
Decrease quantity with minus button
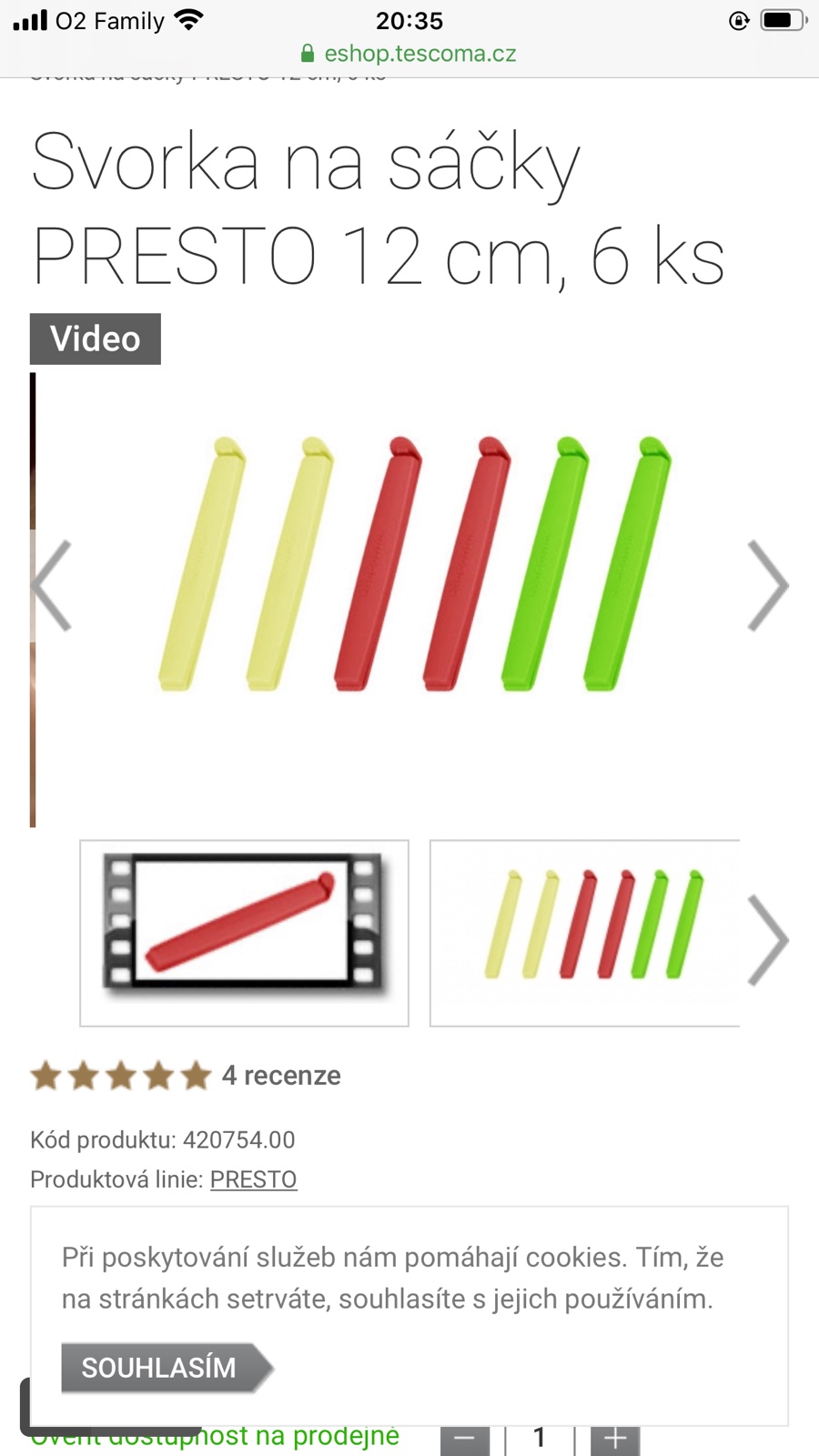pyautogui.click(x=465, y=1440)
